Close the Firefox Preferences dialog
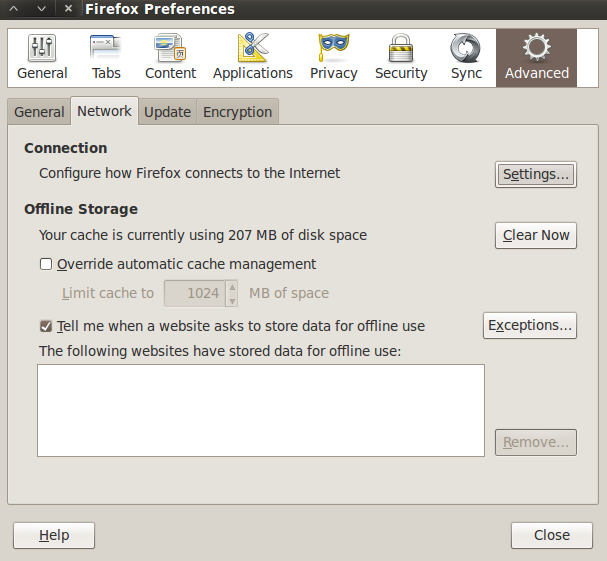 [552, 535]
